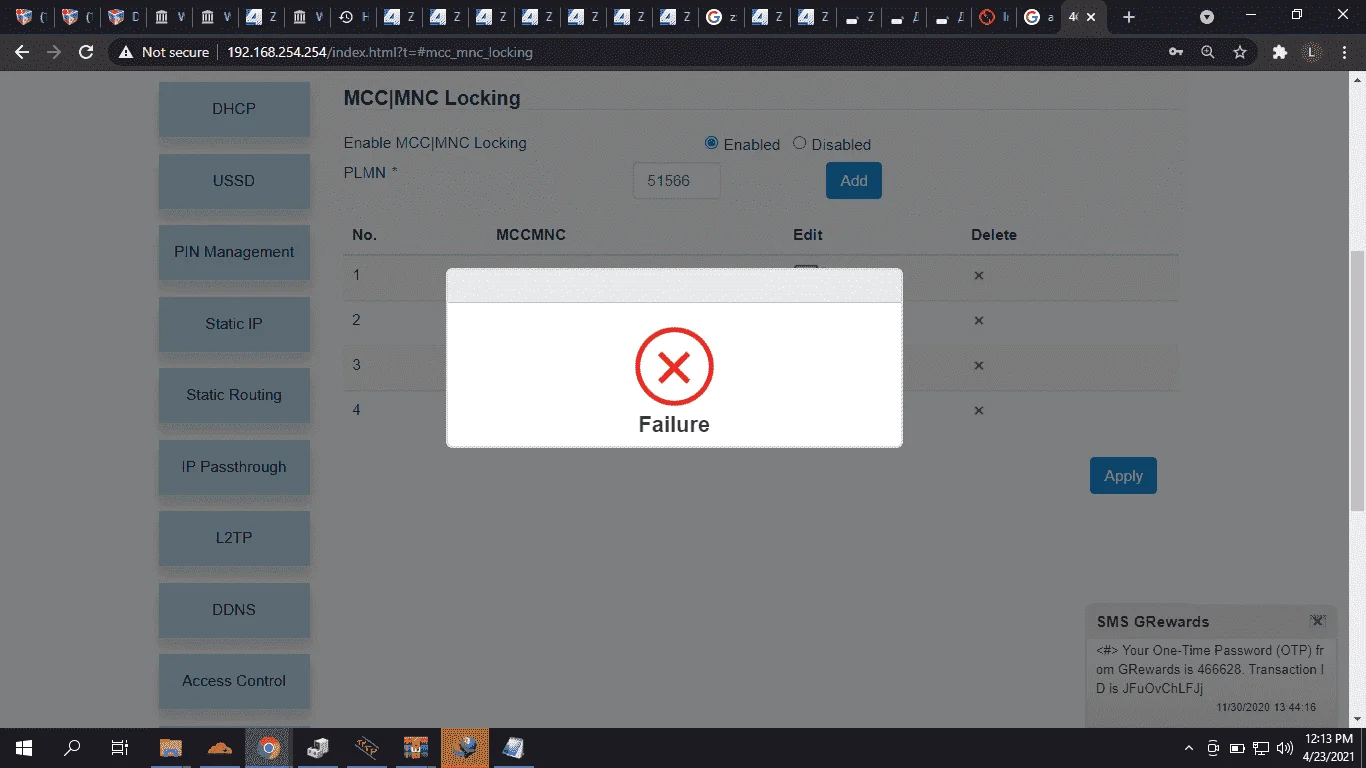Image resolution: width=1366 pixels, height=768 pixels.
Task: Switch to the History browser tab
Action: pyautogui.click(x=354, y=17)
